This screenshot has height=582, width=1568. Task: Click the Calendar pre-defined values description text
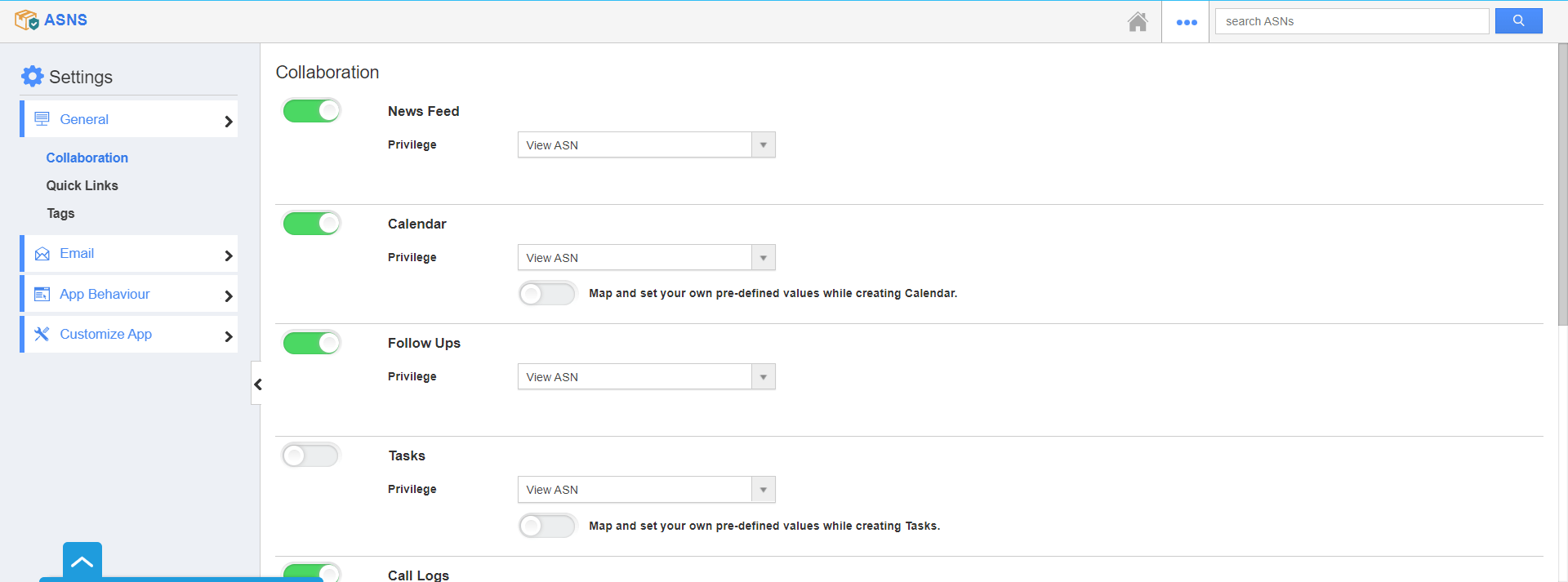click(x=773, y=293)
